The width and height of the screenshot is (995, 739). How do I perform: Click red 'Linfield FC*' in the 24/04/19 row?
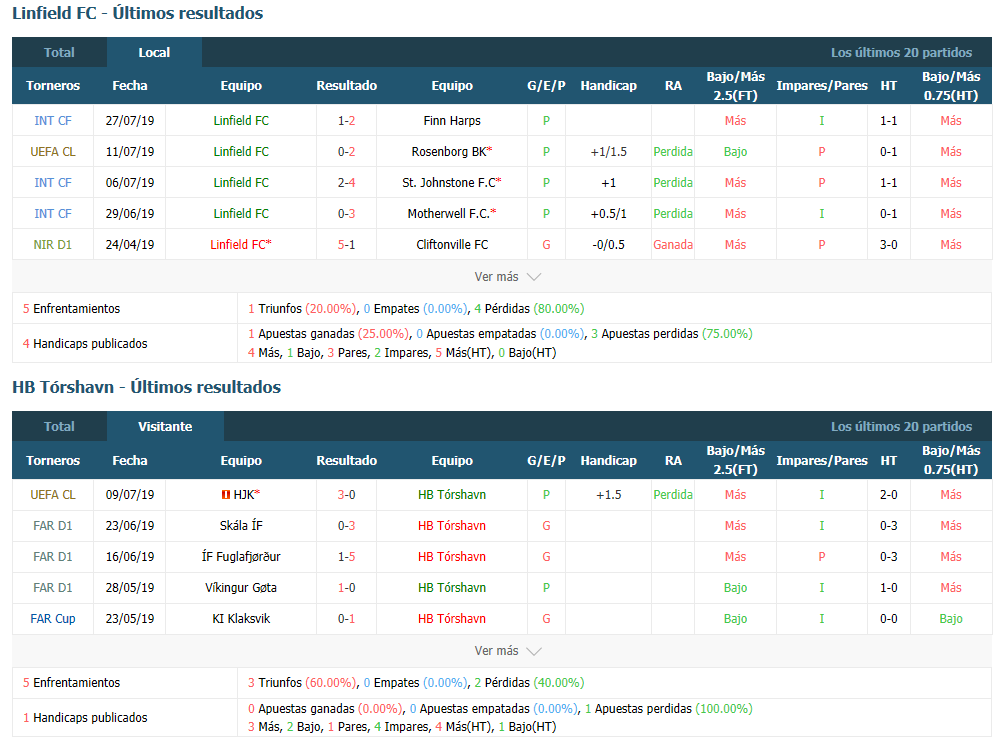[241, 245]
